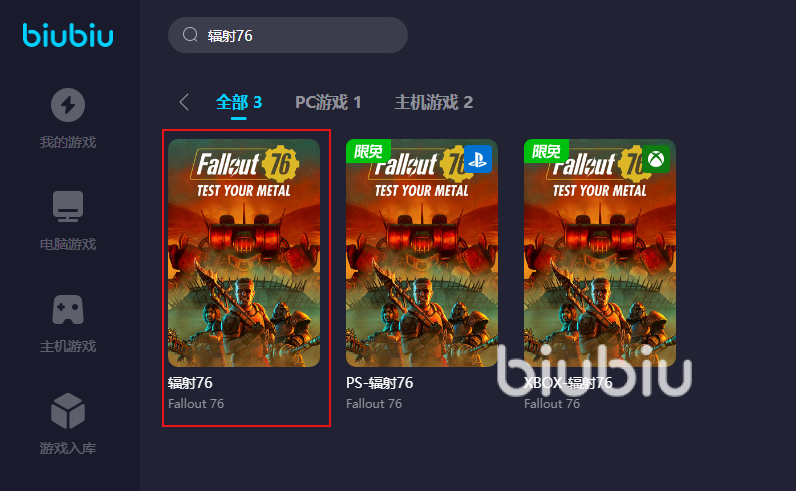Click the biubiu logo
This screenshot has width=796, height=491.
click(68, 35)
